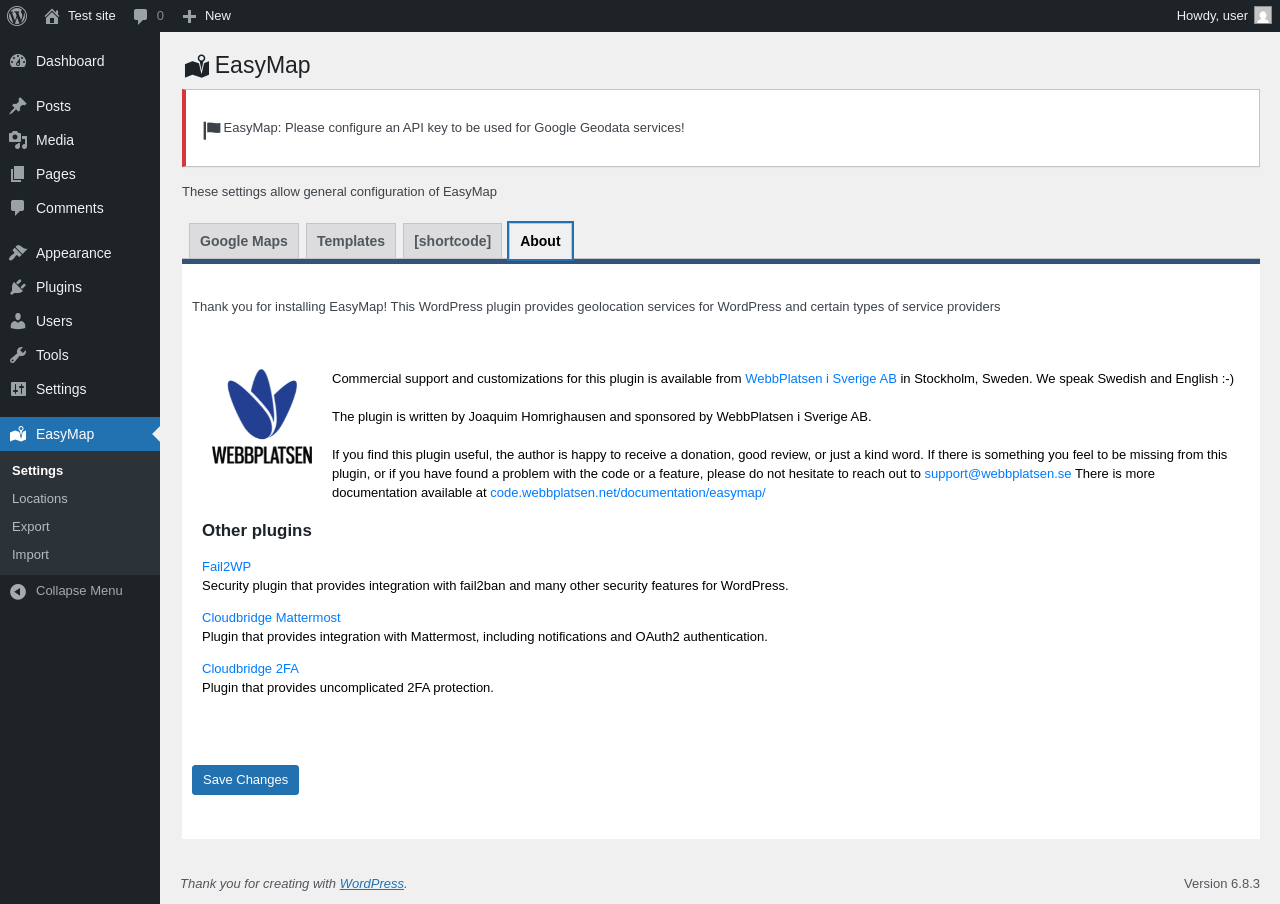Open Test site home icon

(x=52, y=16)
